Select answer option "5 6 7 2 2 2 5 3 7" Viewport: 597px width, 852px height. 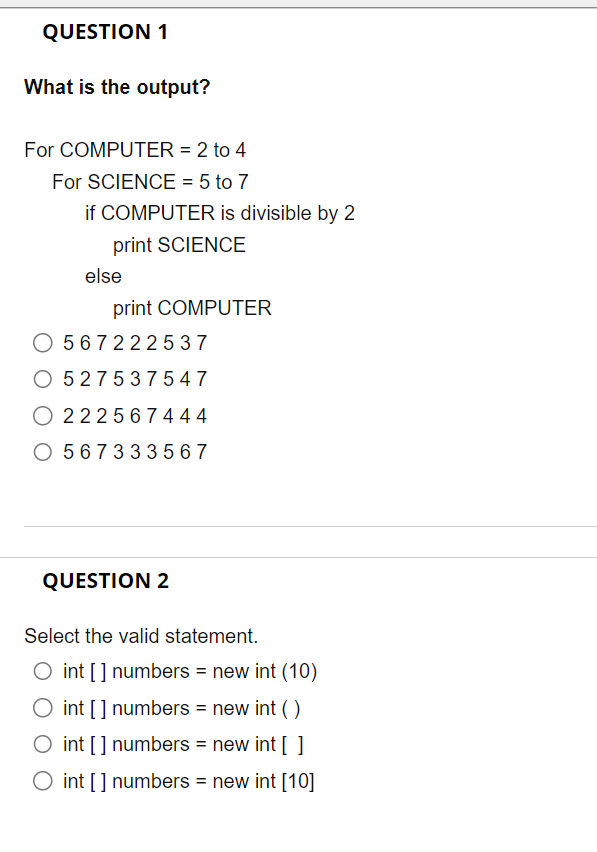pos(43,342)
